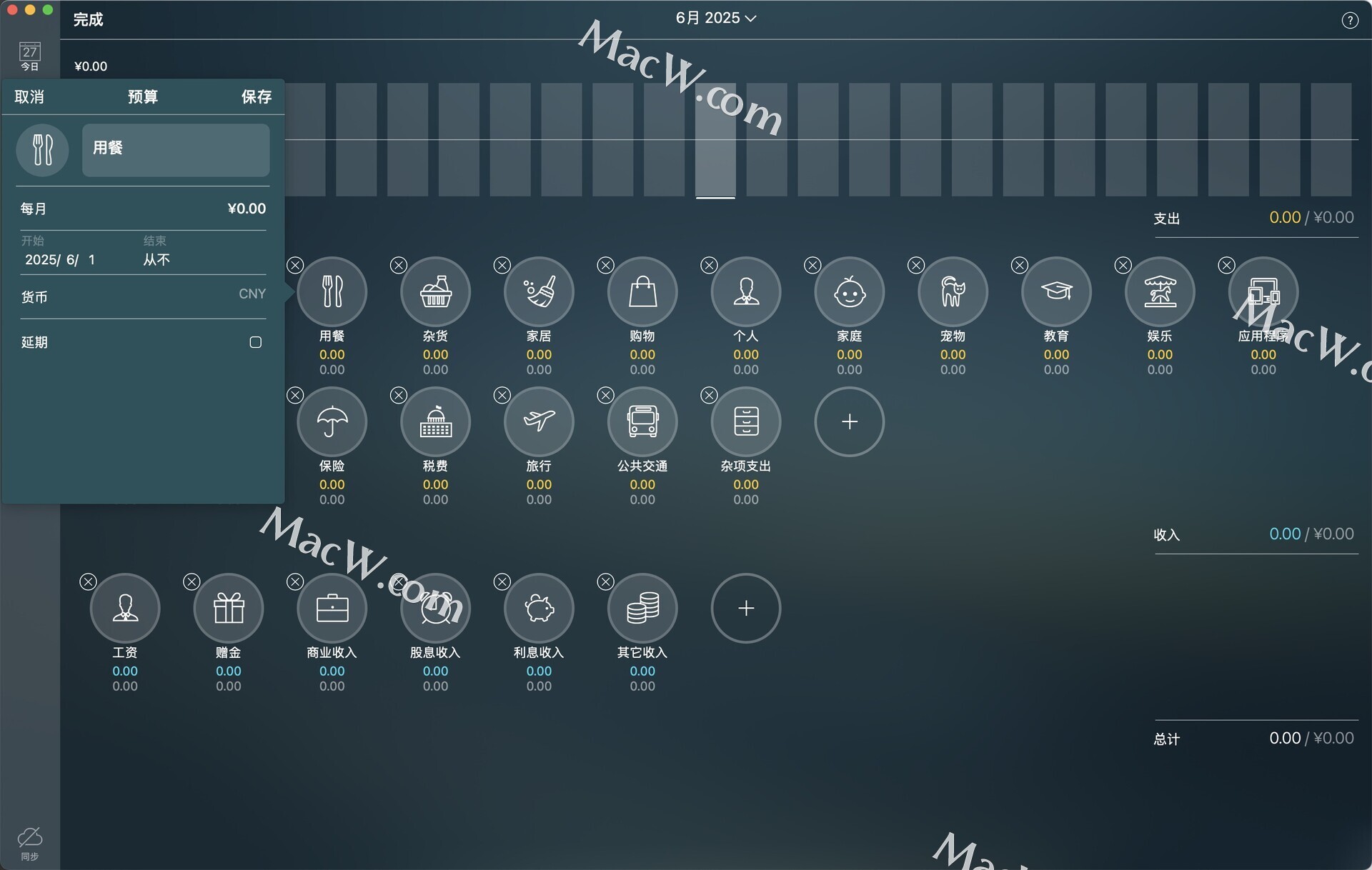Enable the 延期 rollover checkbox
This screenshot has height=870, width=1372.
coord(255,342)
